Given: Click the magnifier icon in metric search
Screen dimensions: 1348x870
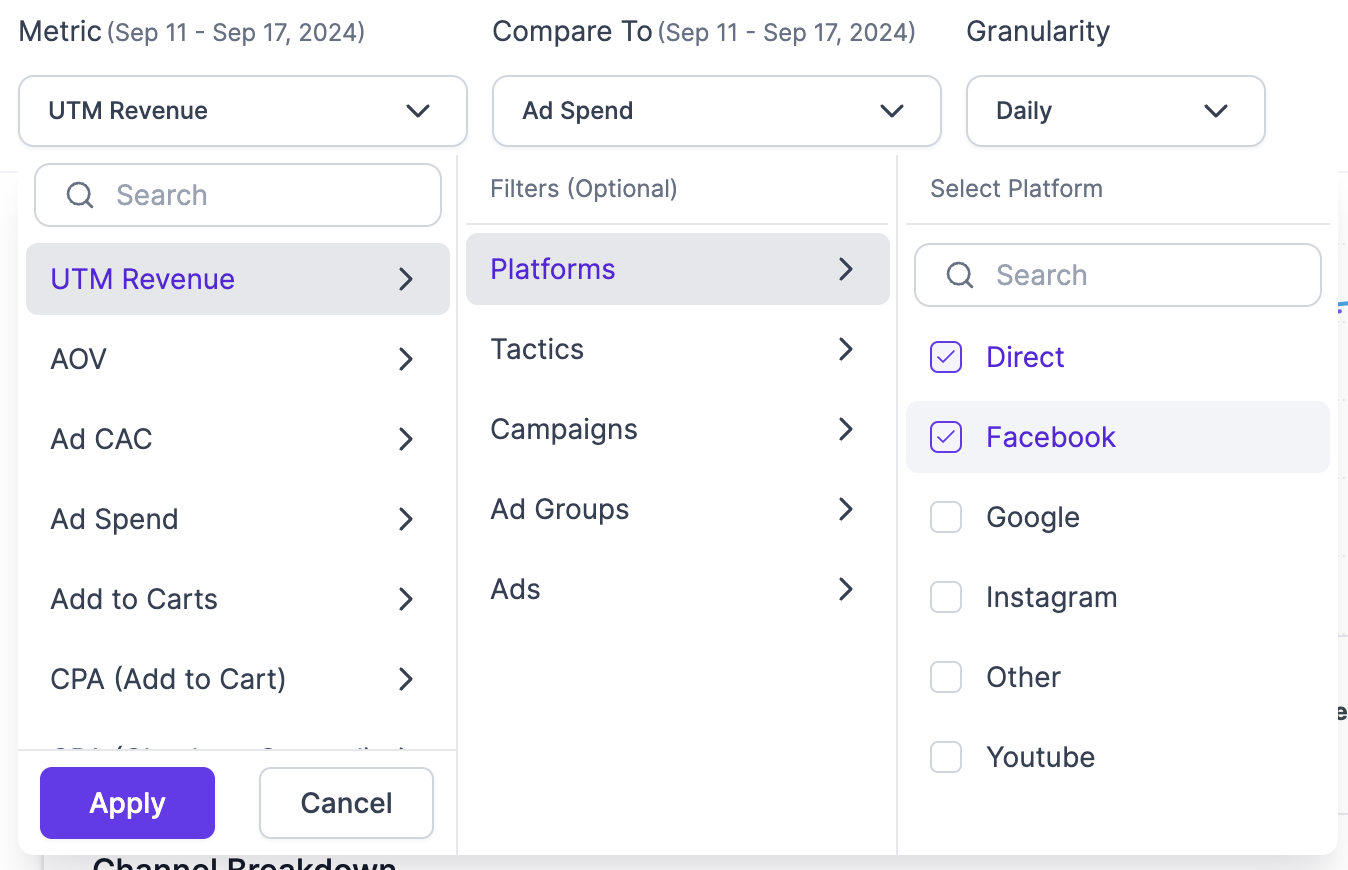Looking at the screenshot, I should click(x=80, y=195).
